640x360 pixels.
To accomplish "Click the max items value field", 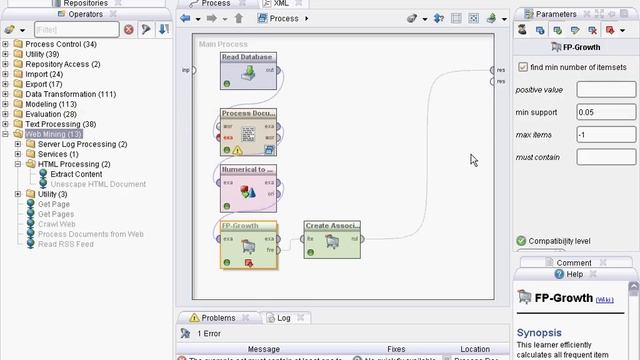I will click(606, 135).
